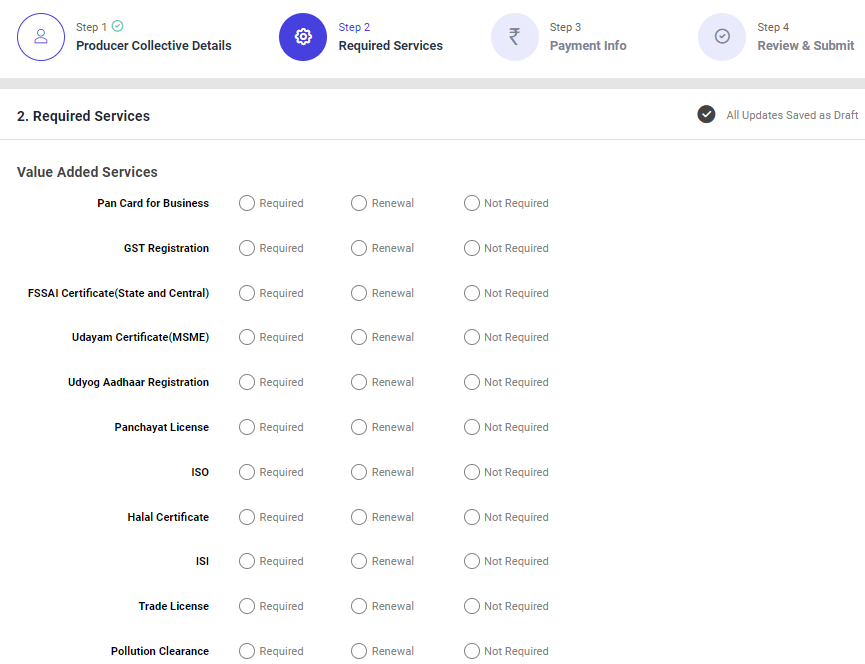
Task: Choose Required for ISO
Action: (x=247, y=472)
